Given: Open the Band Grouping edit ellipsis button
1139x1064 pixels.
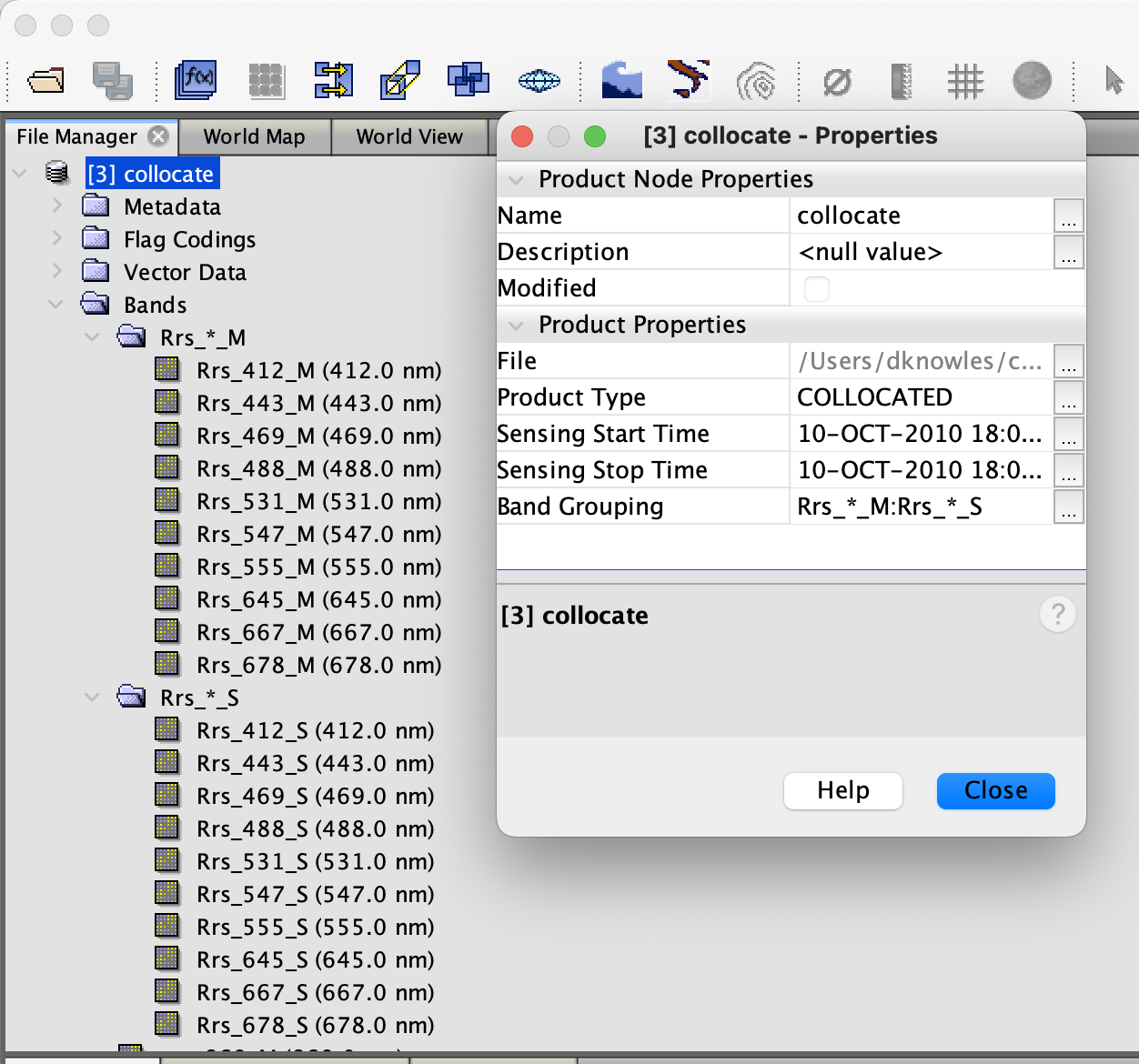Looking at the screenshot, I should click(1068, 507).
